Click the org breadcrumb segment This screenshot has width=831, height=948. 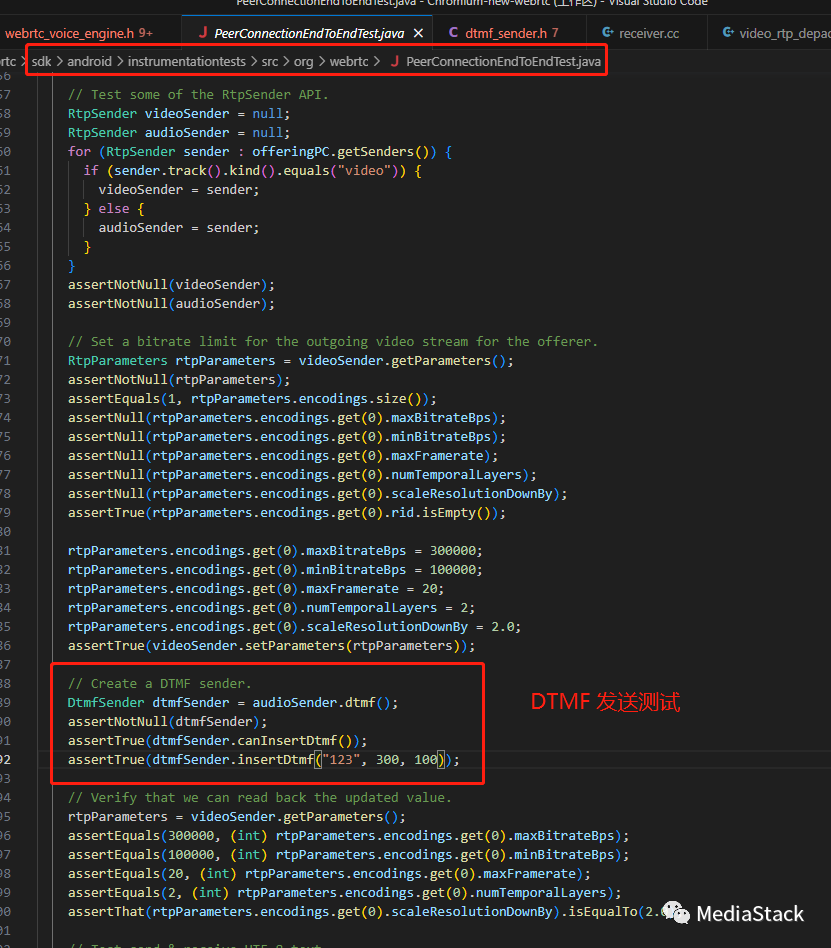303,62
